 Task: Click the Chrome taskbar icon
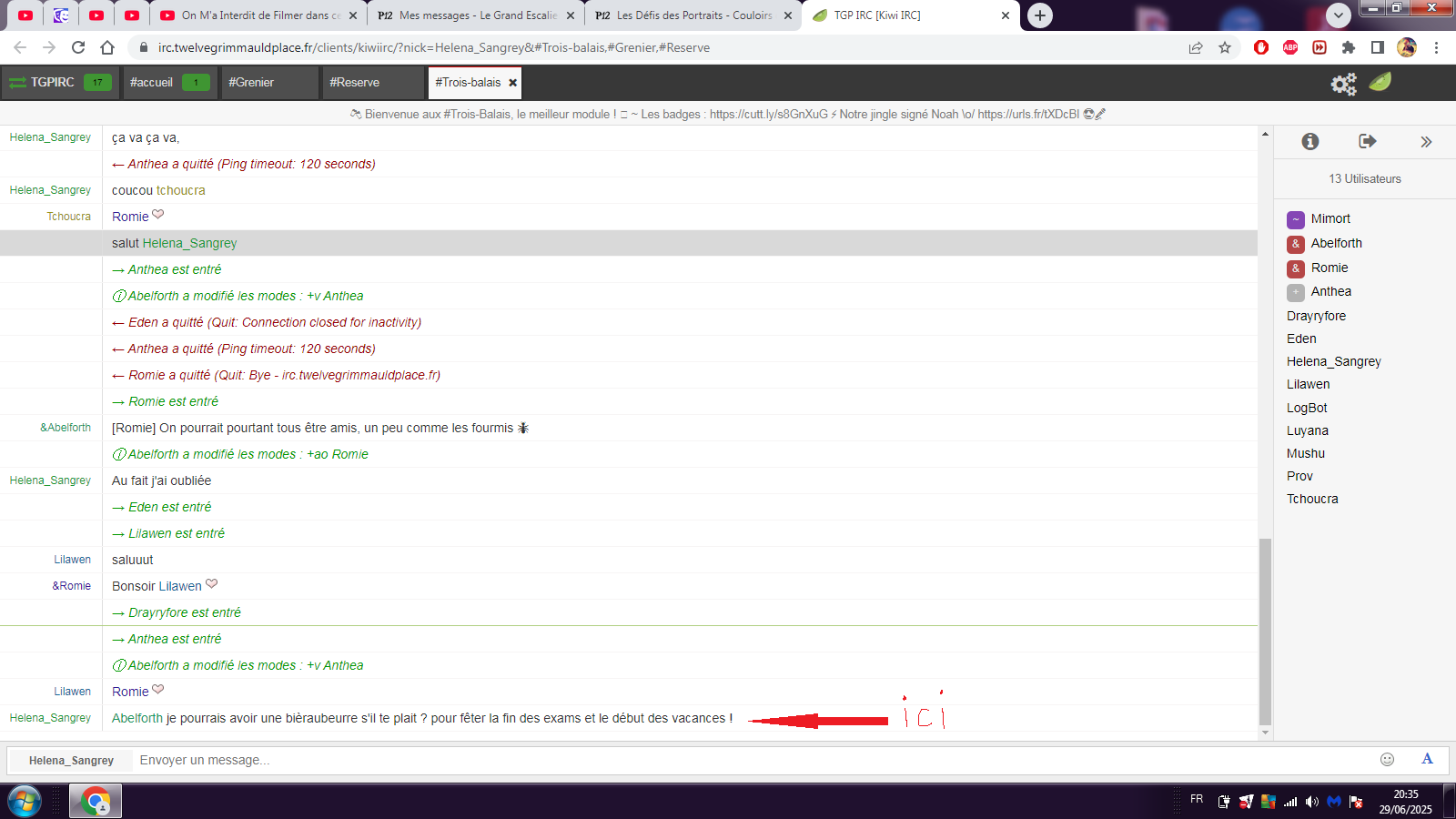pyautogui.click(x=96, y=802)
